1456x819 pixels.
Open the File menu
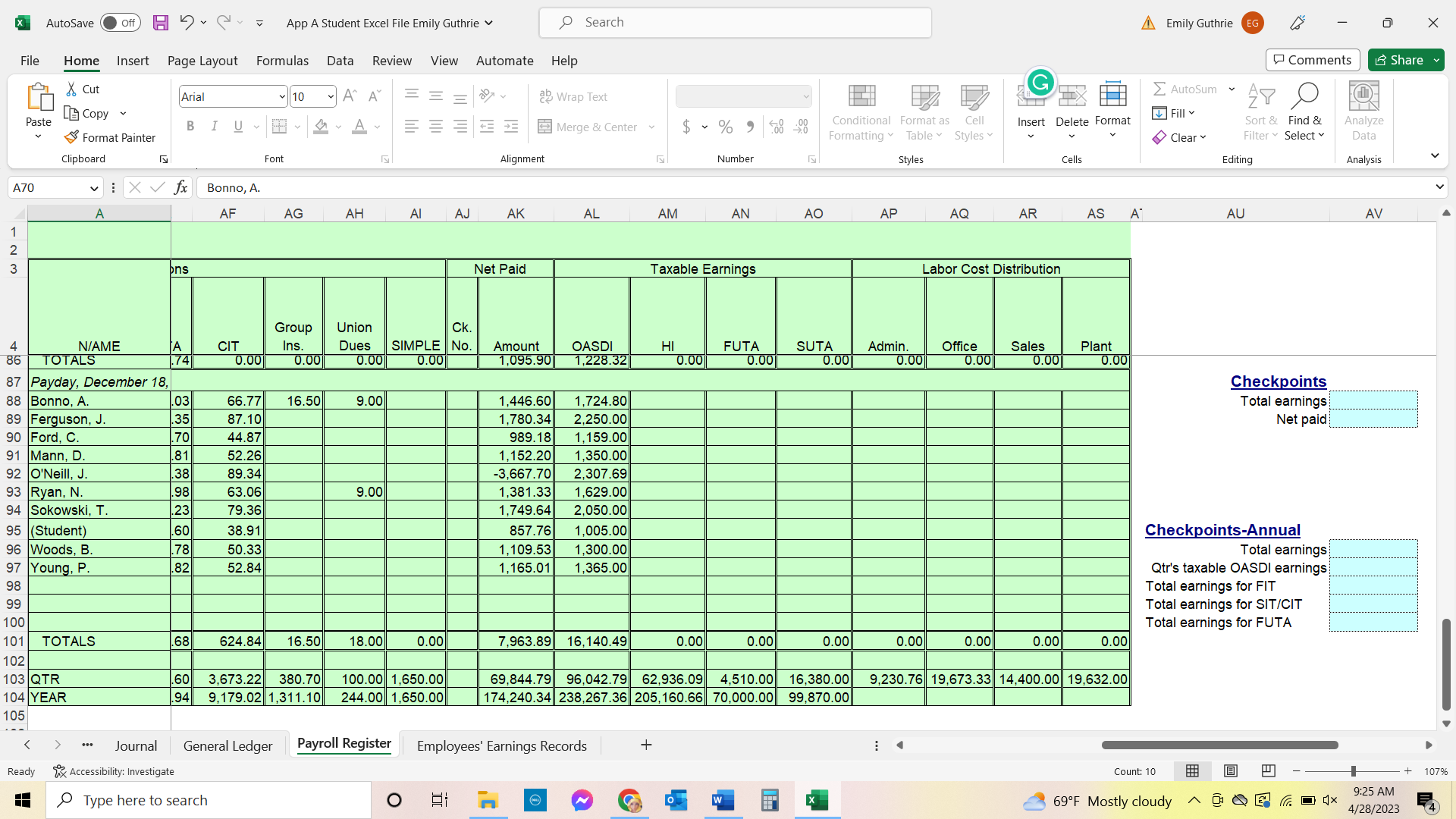pyautogui.click(x=30, y=61)
